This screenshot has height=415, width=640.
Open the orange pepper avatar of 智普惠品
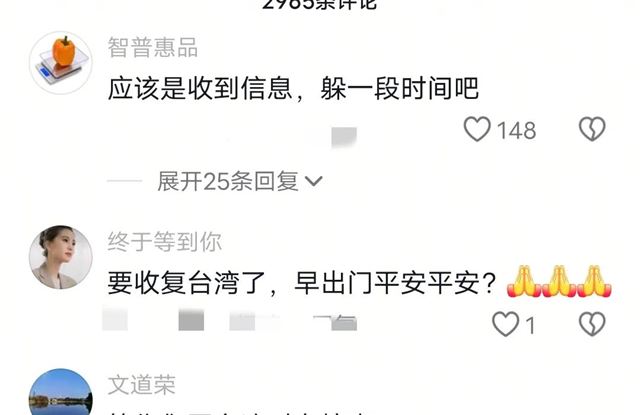(x=61, y=62)
